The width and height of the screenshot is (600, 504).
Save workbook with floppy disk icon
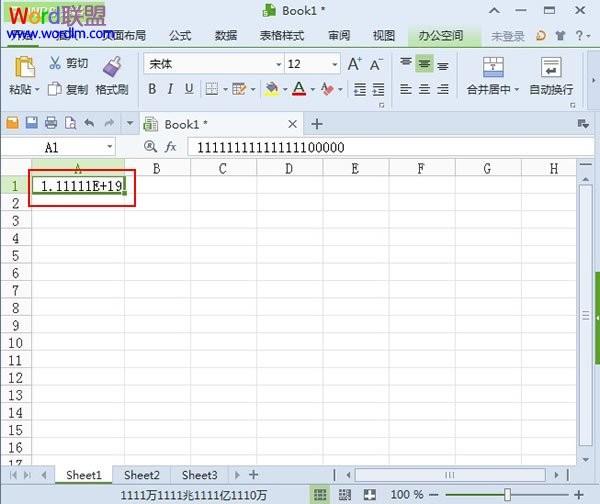coord(32,123)
